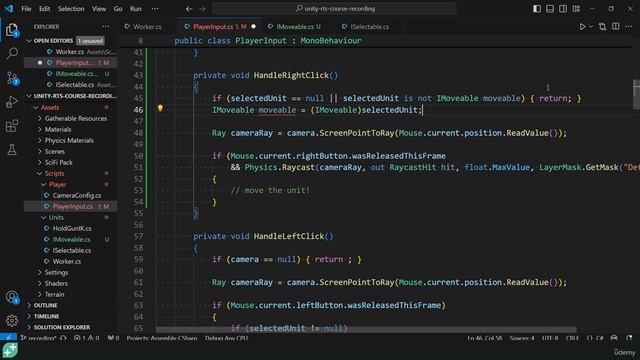The width and height of the screenshot is (640, 360).
Task: Open the Source Control view
Action: pos(12,78)
